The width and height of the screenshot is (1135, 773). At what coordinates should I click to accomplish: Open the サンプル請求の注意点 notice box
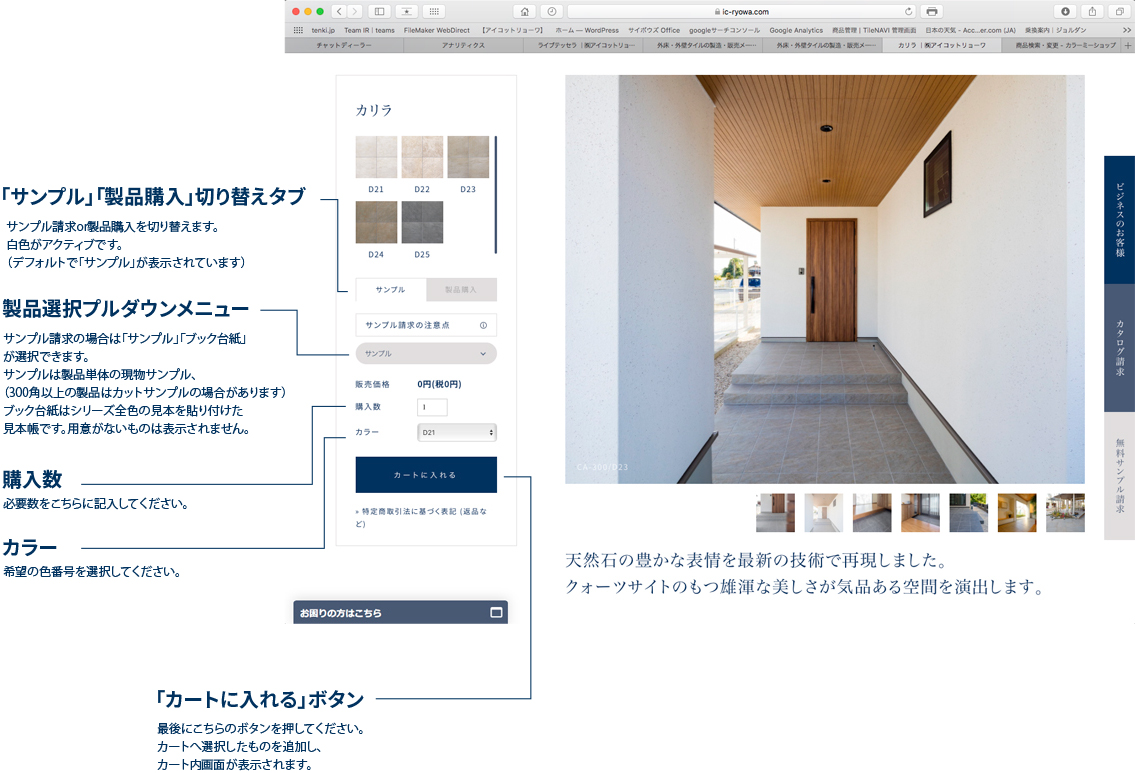pos(426,326)
